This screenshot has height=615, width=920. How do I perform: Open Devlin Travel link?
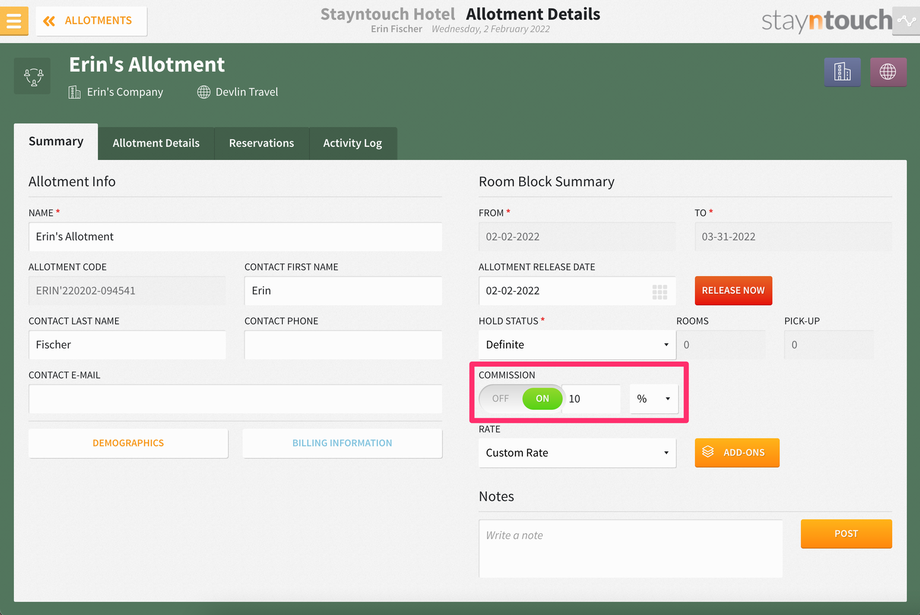[246, 92]
